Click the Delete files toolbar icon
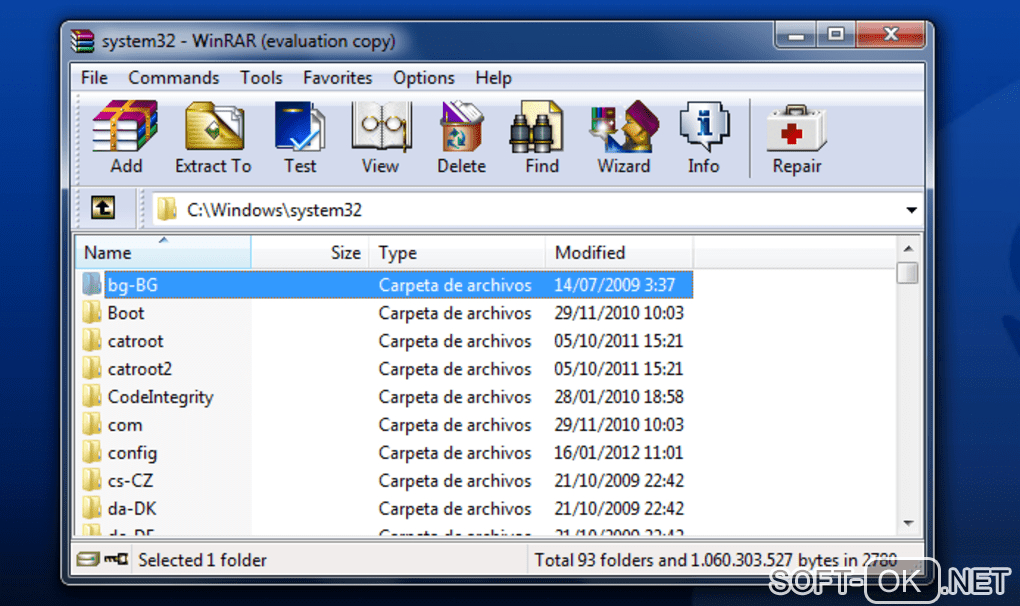This screenshot has height=606, width=1020. click(x=461, y=126)
